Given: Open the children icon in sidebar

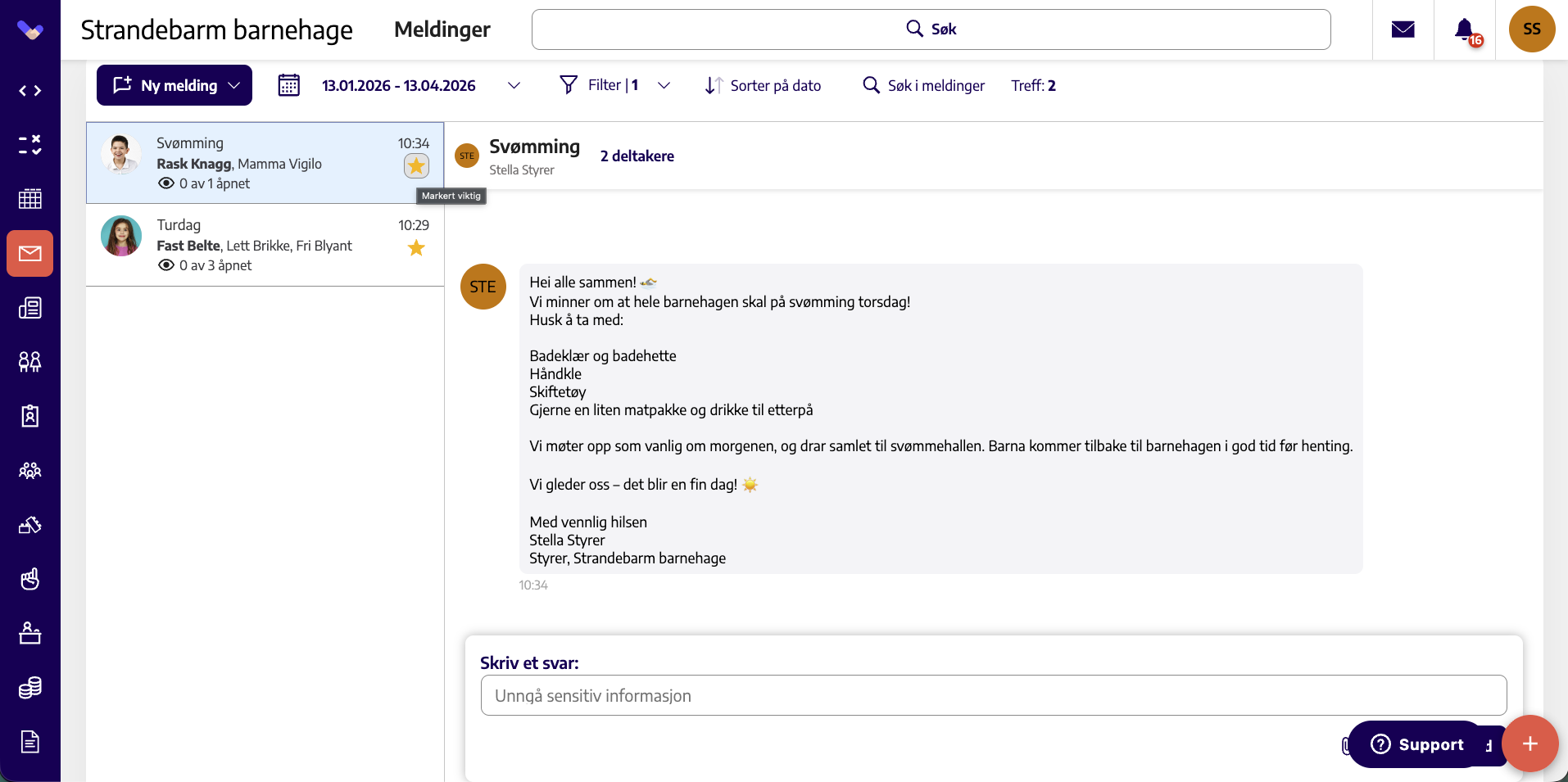Looking at the screenshot, I should click(30, 362).
